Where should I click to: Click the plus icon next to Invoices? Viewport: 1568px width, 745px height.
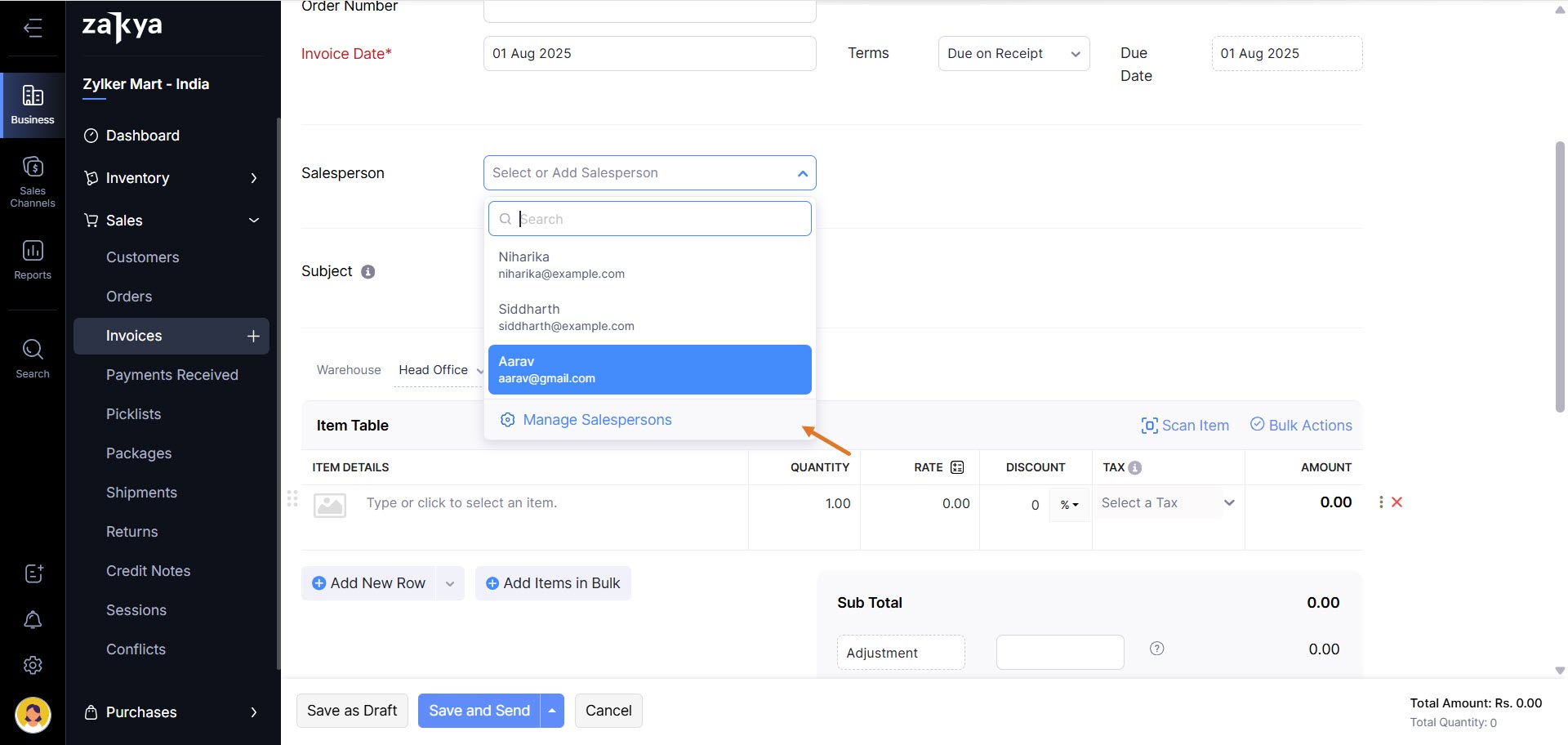click(253, 336)
